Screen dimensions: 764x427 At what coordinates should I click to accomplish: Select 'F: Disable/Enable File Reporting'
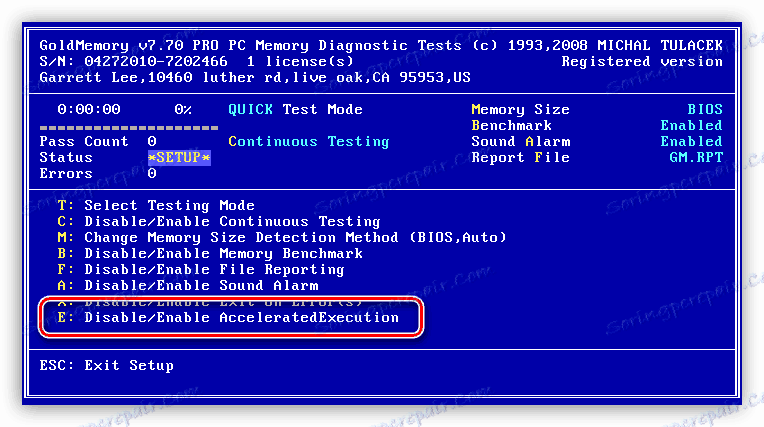201,270
